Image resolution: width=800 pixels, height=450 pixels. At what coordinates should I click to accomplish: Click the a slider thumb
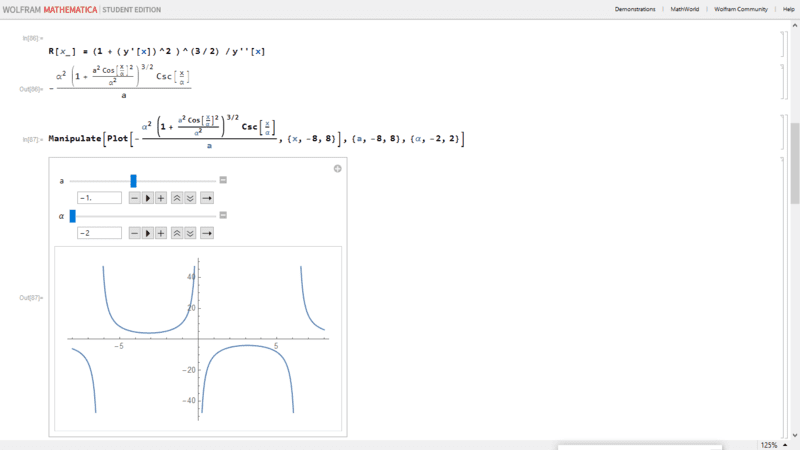(x=133, y=181)
